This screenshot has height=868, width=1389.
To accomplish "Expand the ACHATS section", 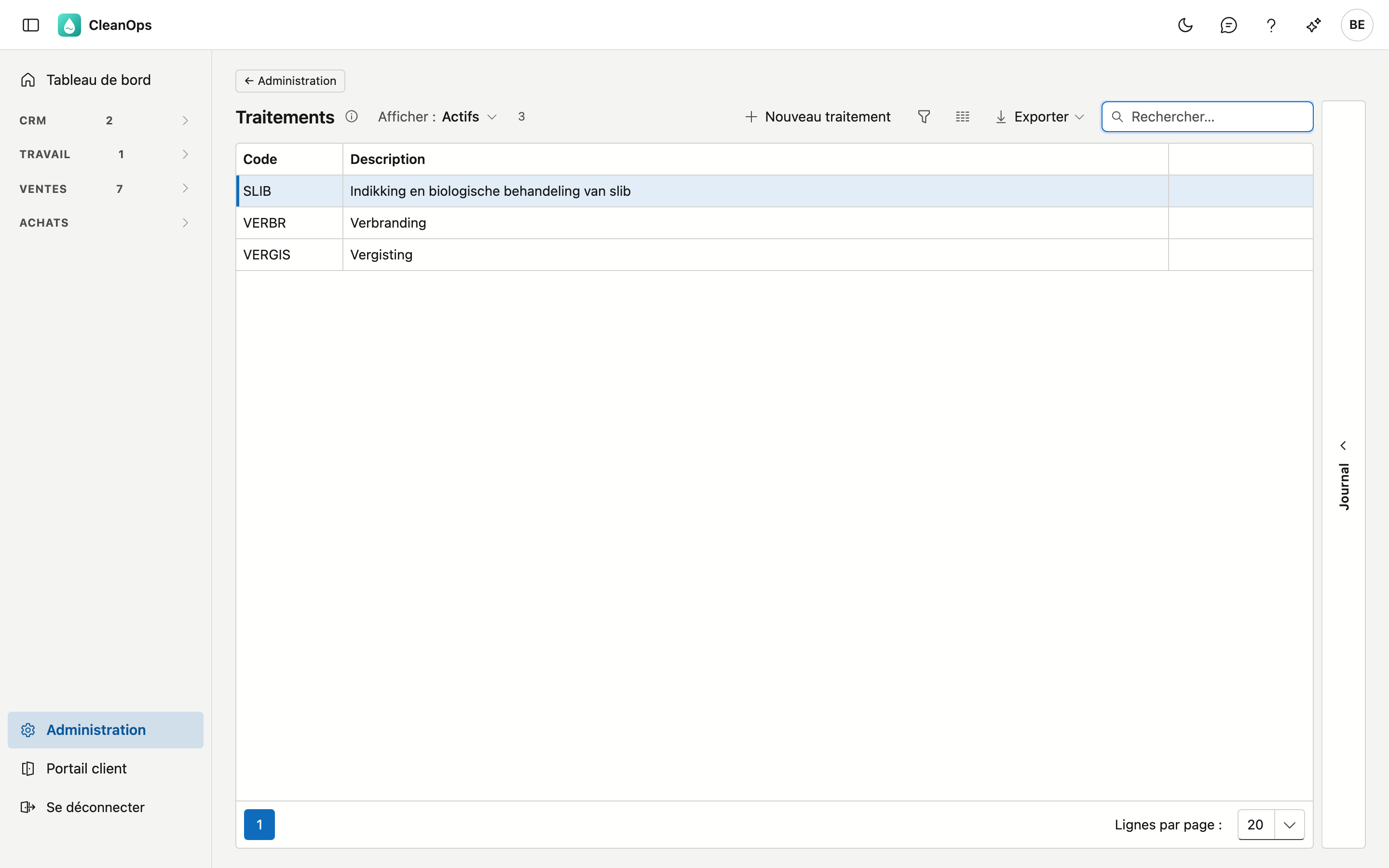I will (105, 222).
